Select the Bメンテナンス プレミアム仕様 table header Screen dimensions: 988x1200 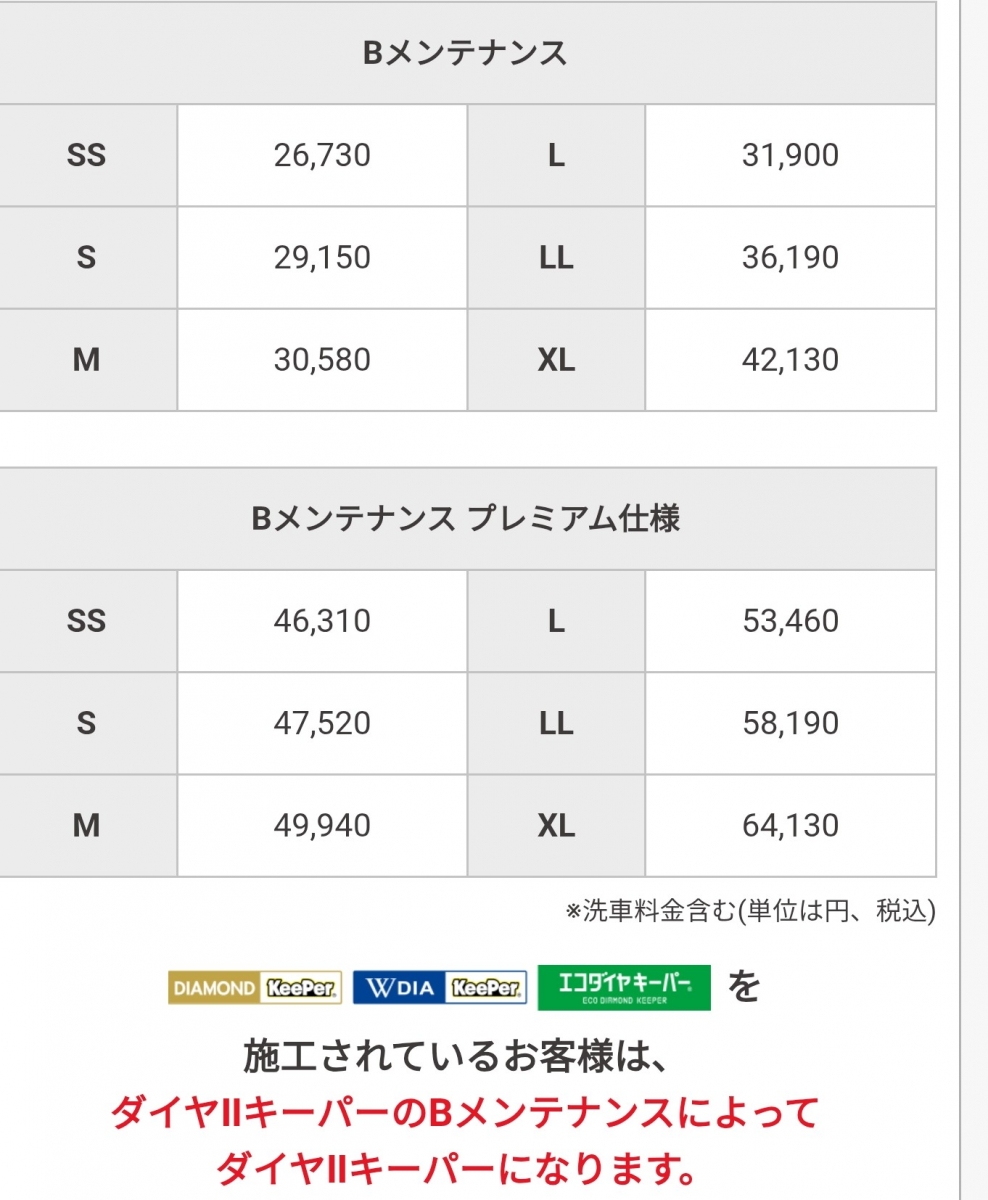pos(465,519)
